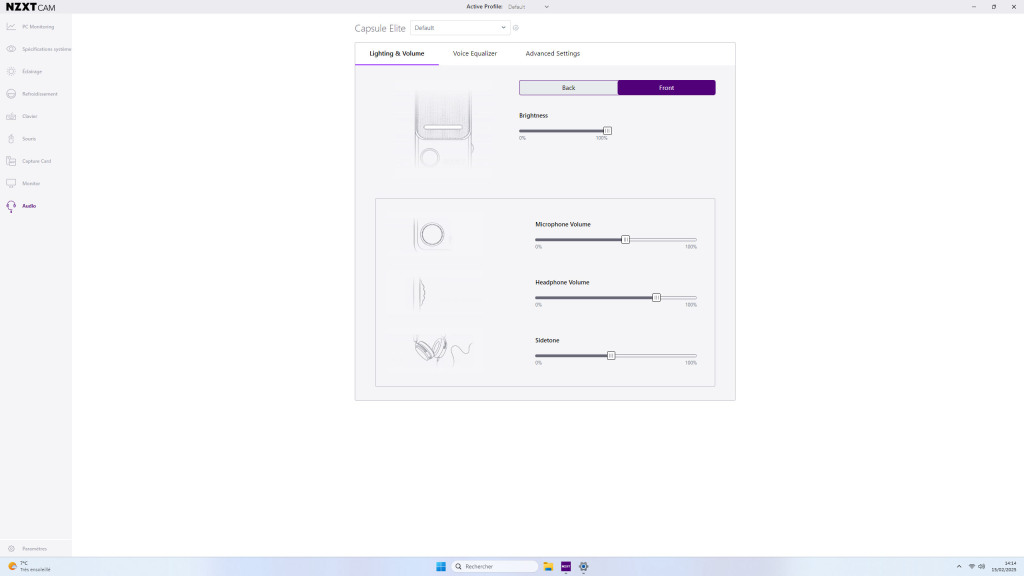
Task: Click the Sidetone slider handle
Action: 611,356
